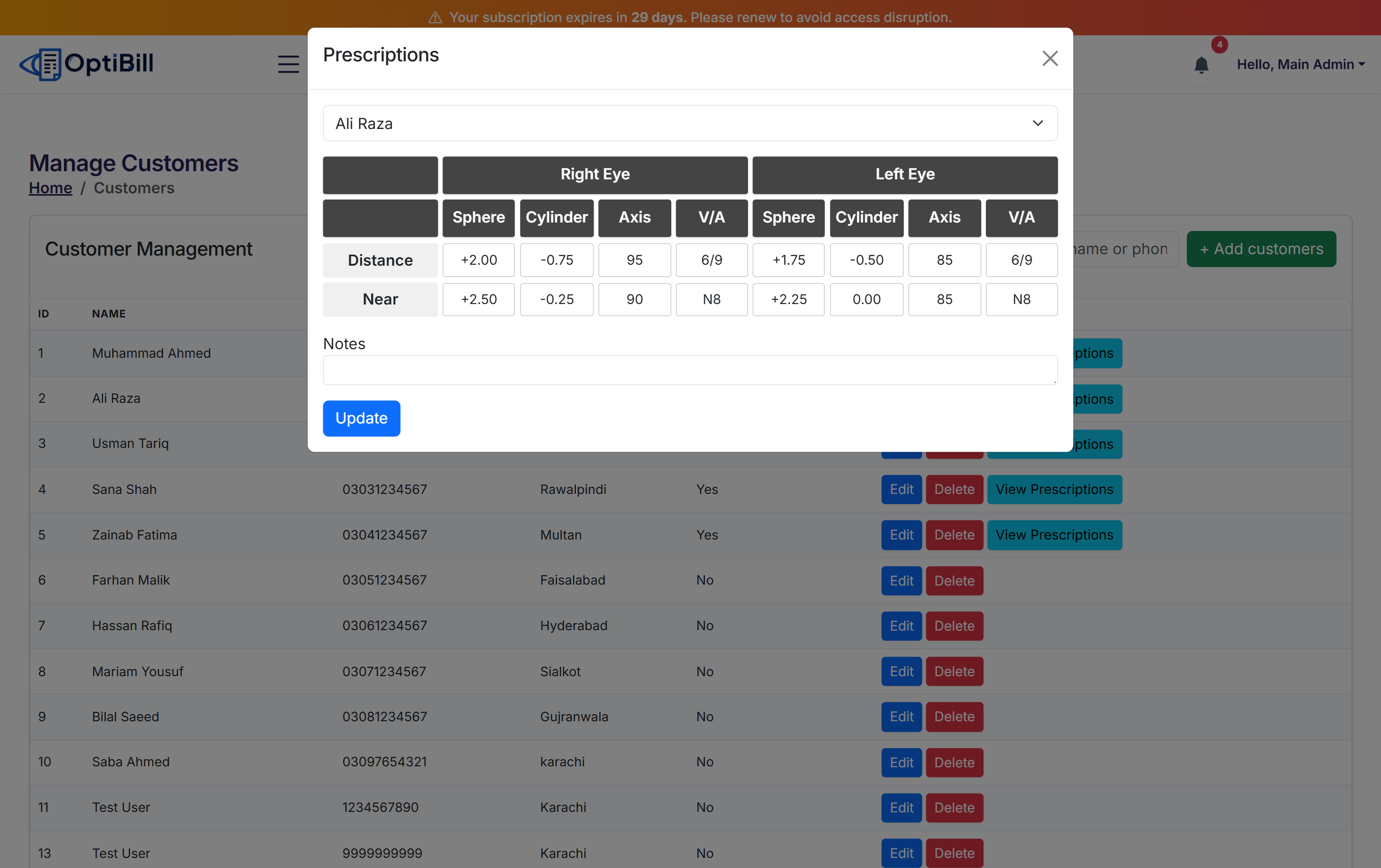Edit Test User with phone 1234567890
This screenshot has width=1381, height=868.
tap(901, 808)
